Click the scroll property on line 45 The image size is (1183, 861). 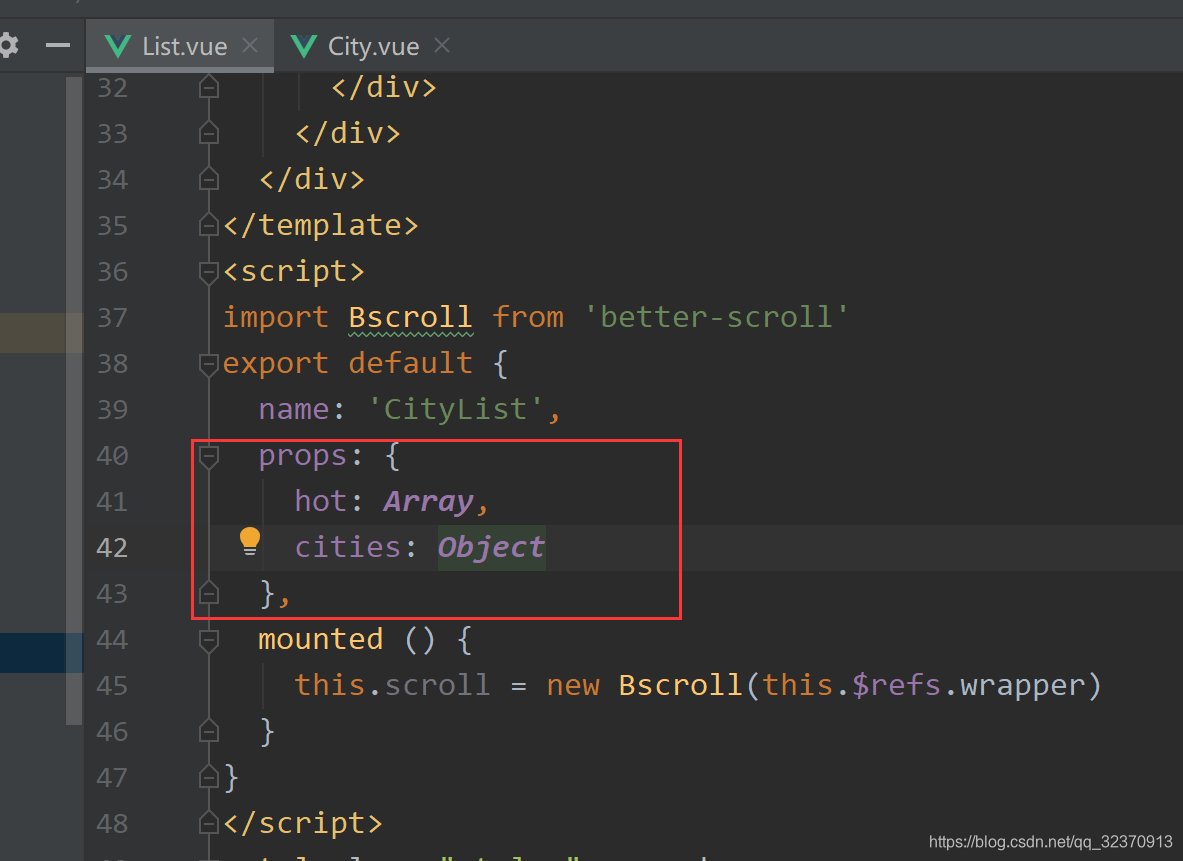[x=437, y=685]
